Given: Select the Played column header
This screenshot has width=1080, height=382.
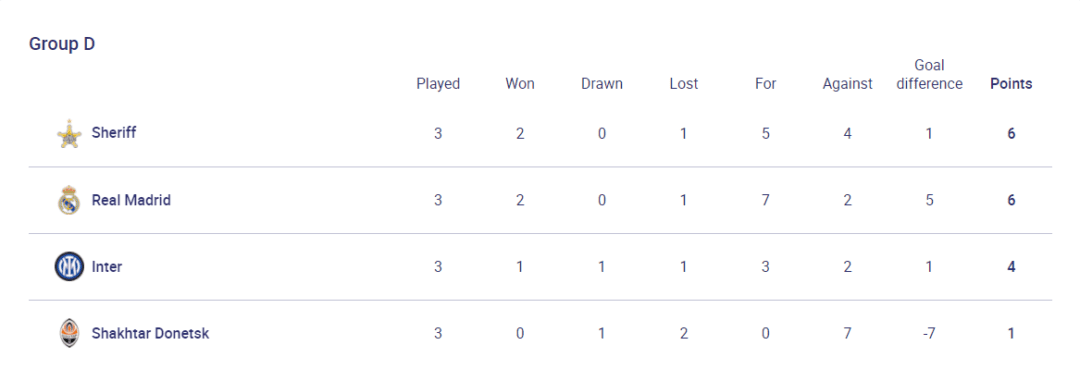Looking at the screenshot, I should 438,84.
